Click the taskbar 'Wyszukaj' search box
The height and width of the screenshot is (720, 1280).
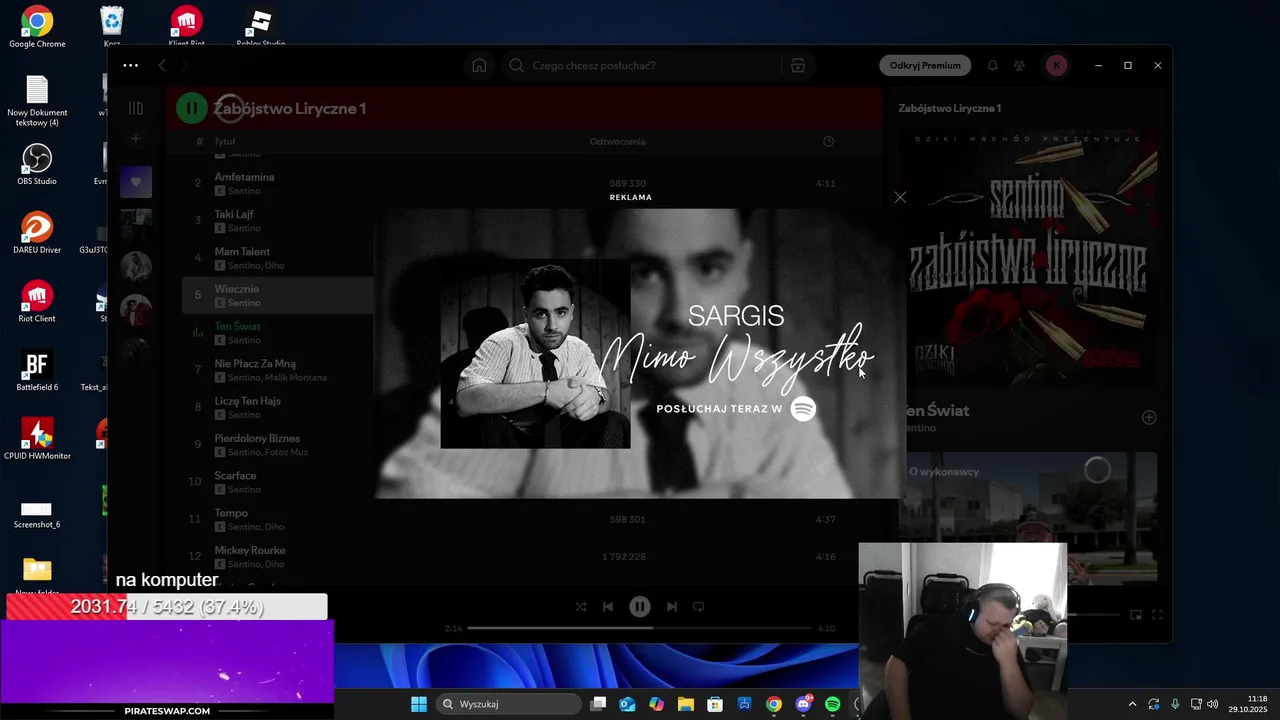point(508,704)
